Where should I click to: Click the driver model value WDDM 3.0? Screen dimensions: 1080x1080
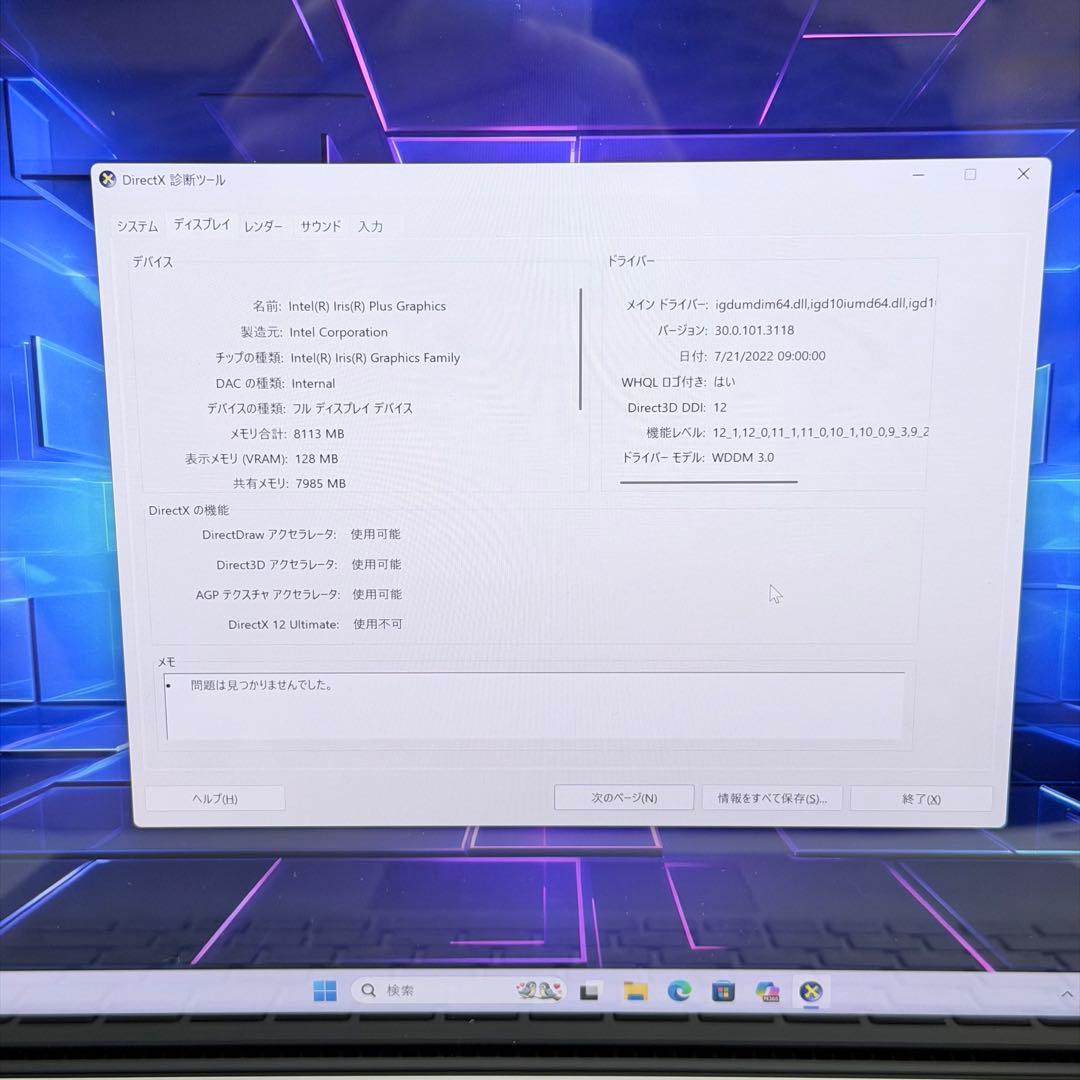(742, 457)
